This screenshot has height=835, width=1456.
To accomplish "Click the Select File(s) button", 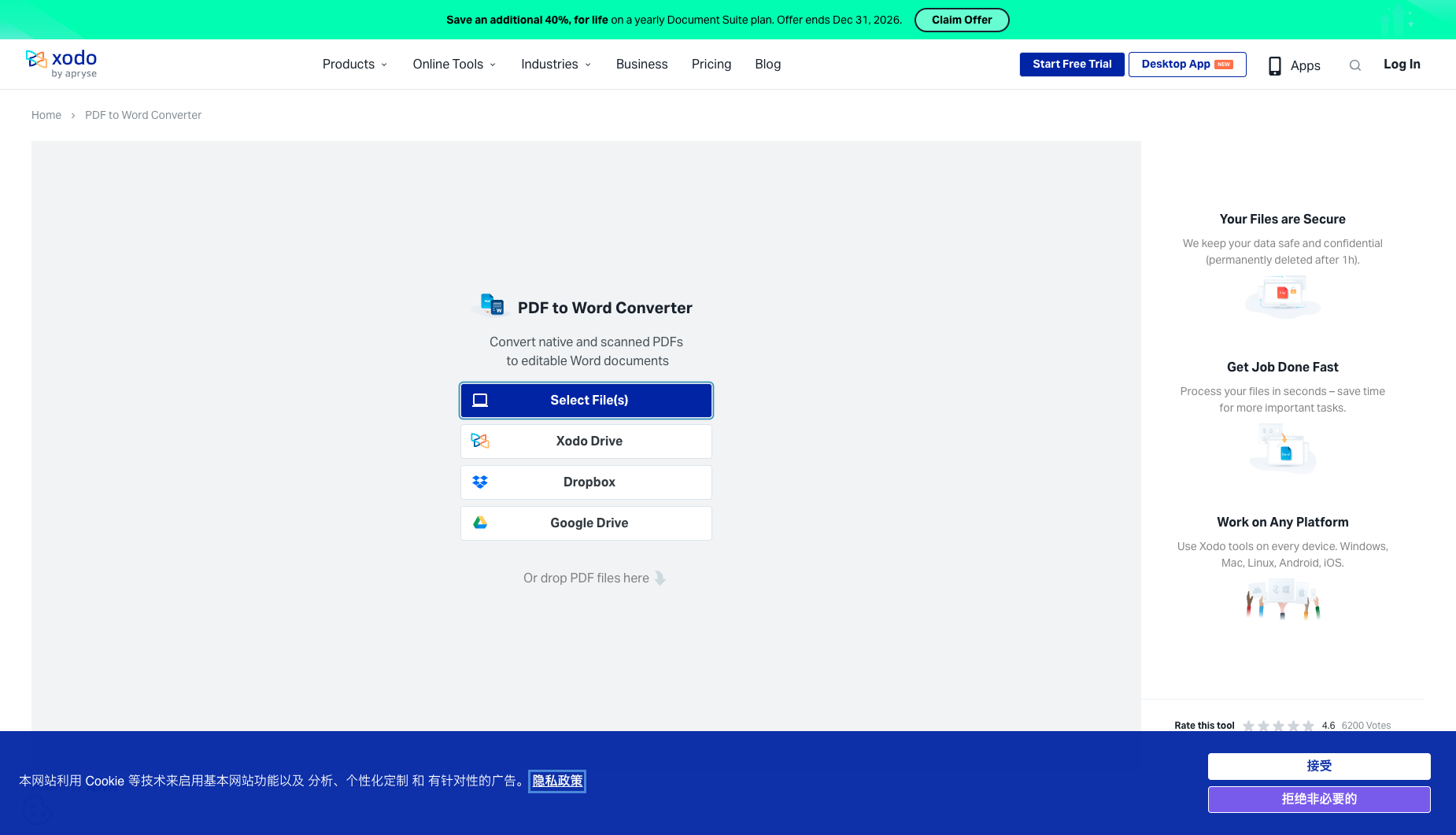I will point(586,401).
